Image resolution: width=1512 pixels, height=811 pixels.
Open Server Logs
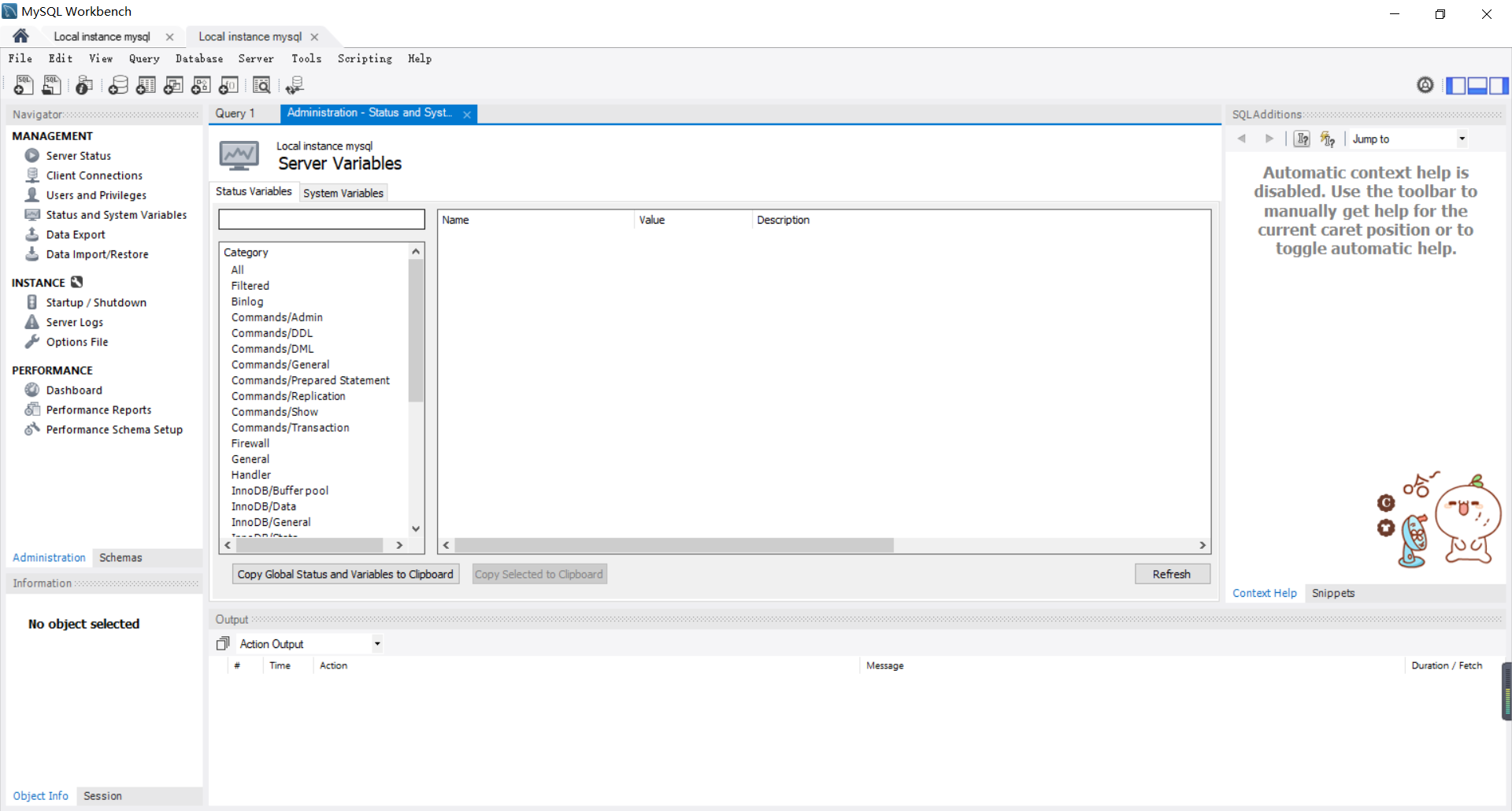tap(74, 322)
